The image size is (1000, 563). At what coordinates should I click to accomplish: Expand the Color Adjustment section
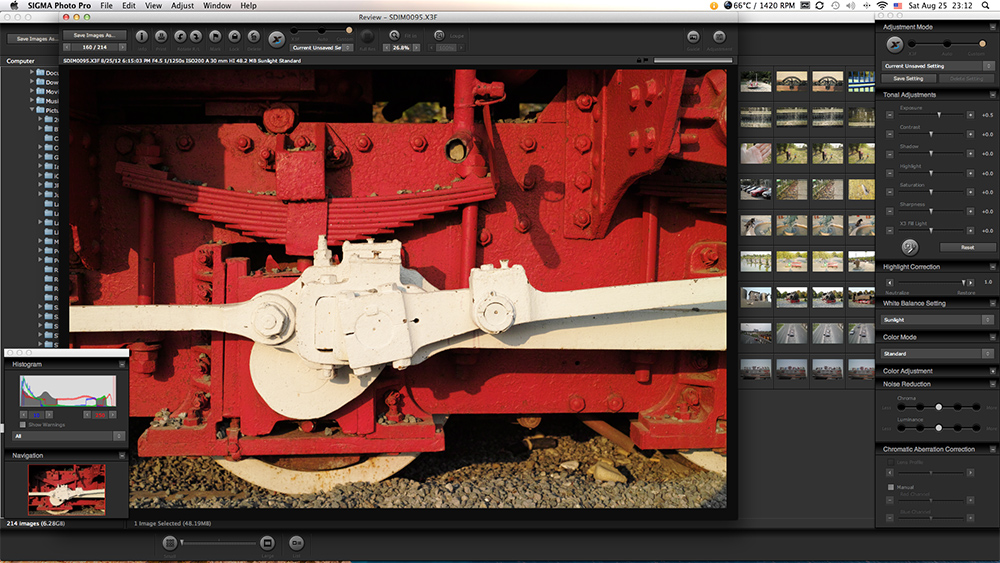click(992, 371)
